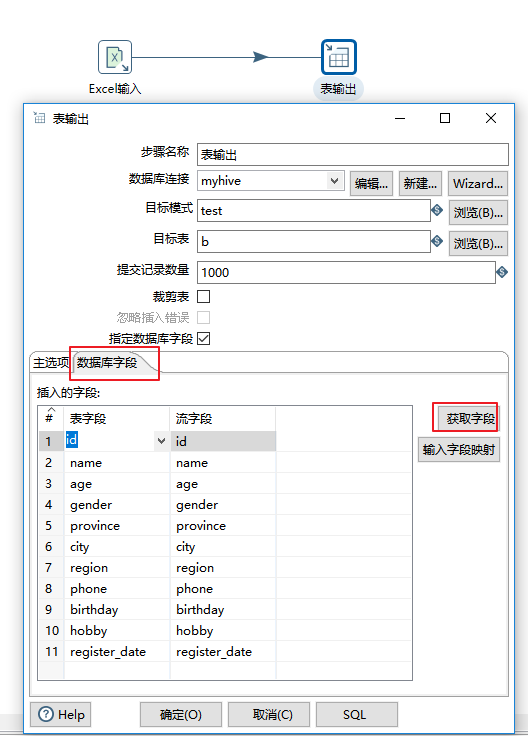This screenshot has width=528, height=736.
Task: Select 流字段 cell 'id' in row 1
Action: pyautogui.click(x=223, y=441)
